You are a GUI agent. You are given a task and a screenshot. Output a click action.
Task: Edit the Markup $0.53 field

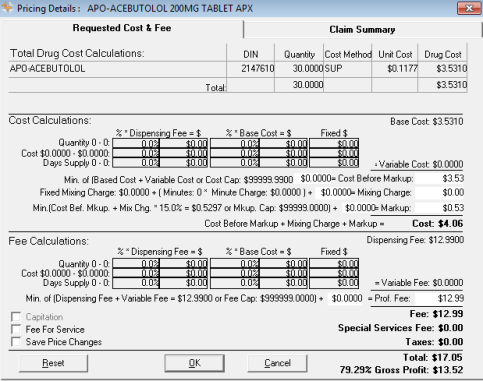[439, 208]
